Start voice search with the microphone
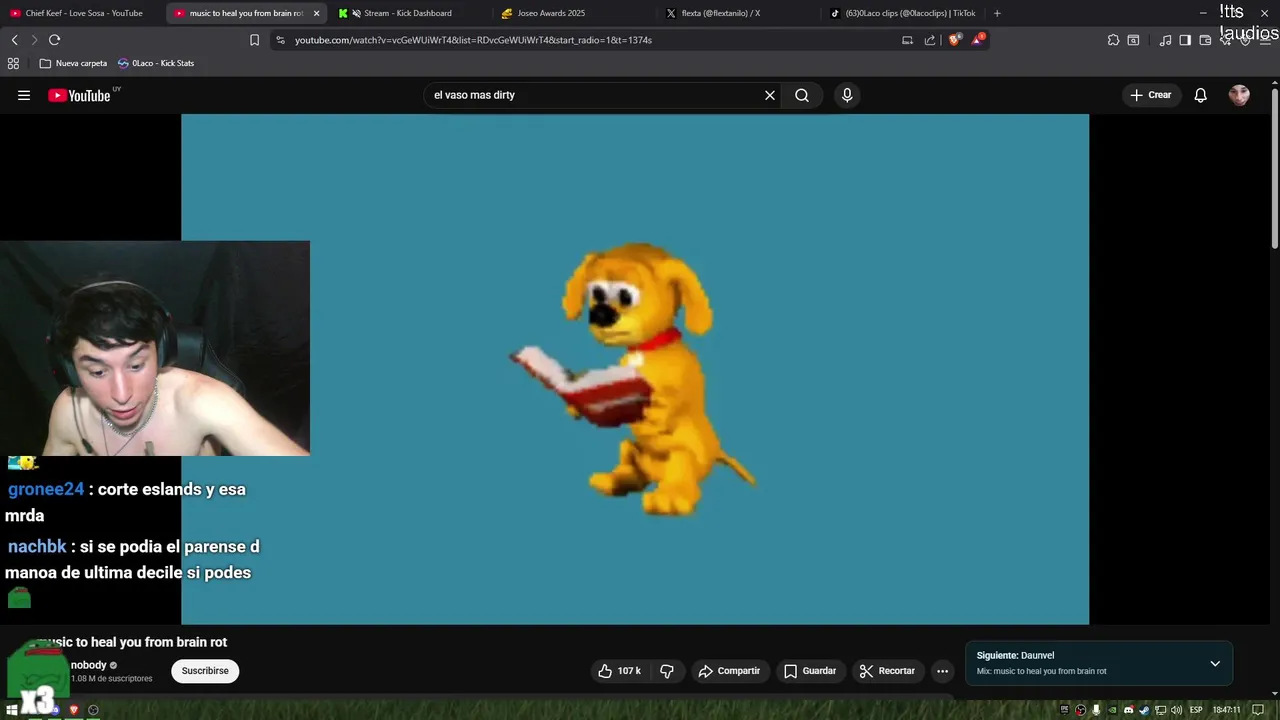Image resolution: width=1280 pixels, height=720 pixels. tap(847, 95)
